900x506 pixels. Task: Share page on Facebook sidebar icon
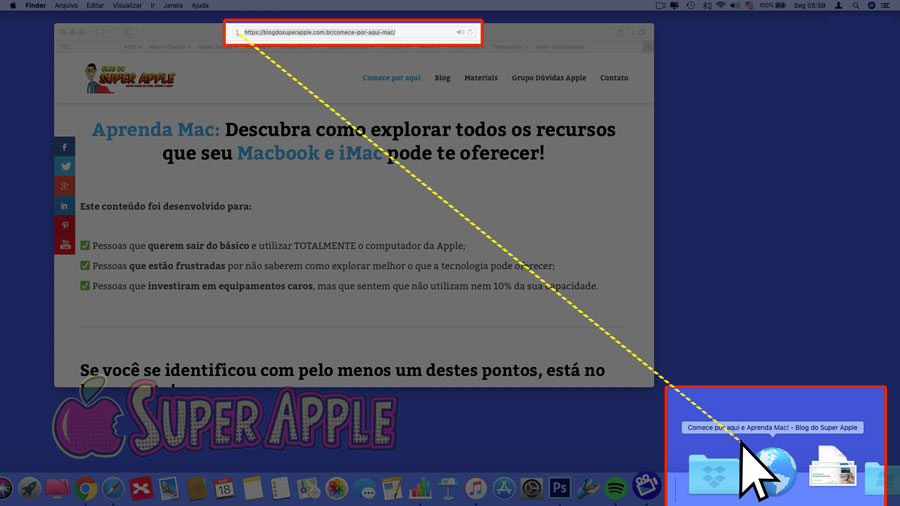tap(65, 147)
